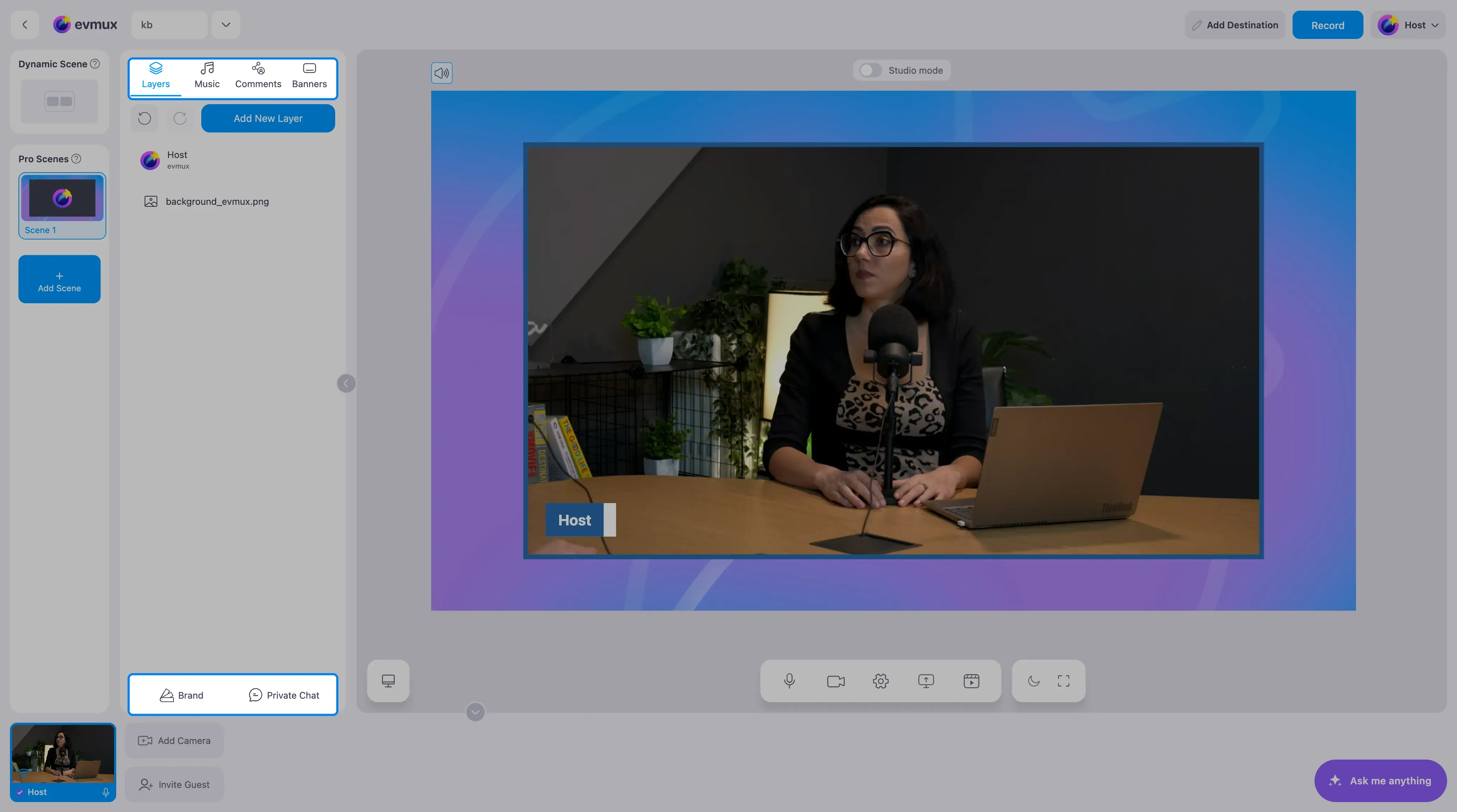Toggle the preview audio speaker icon
This screenshot has width=1457, height=812.
(441, 73)
